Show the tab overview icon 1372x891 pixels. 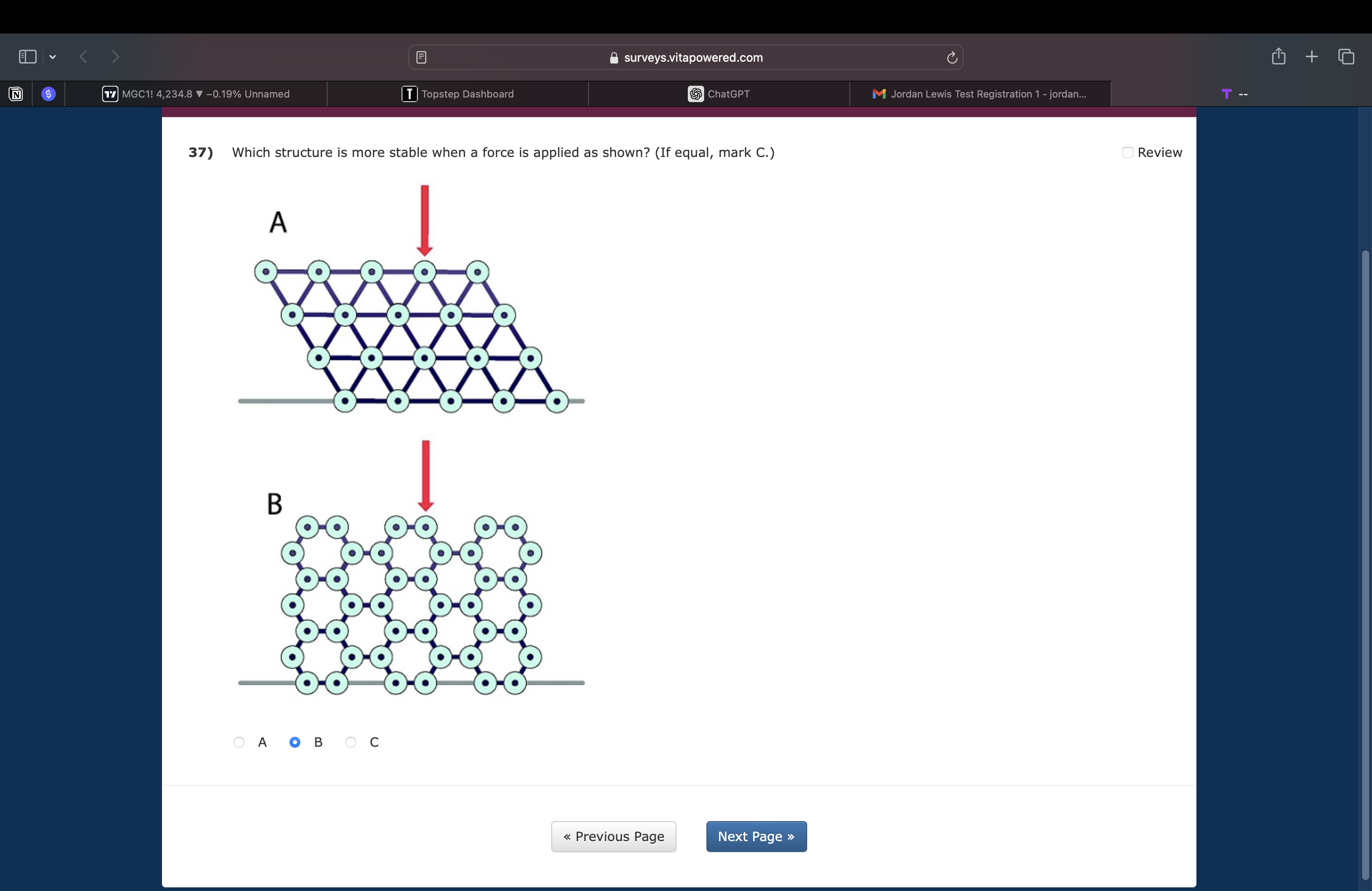[1346, 56]
